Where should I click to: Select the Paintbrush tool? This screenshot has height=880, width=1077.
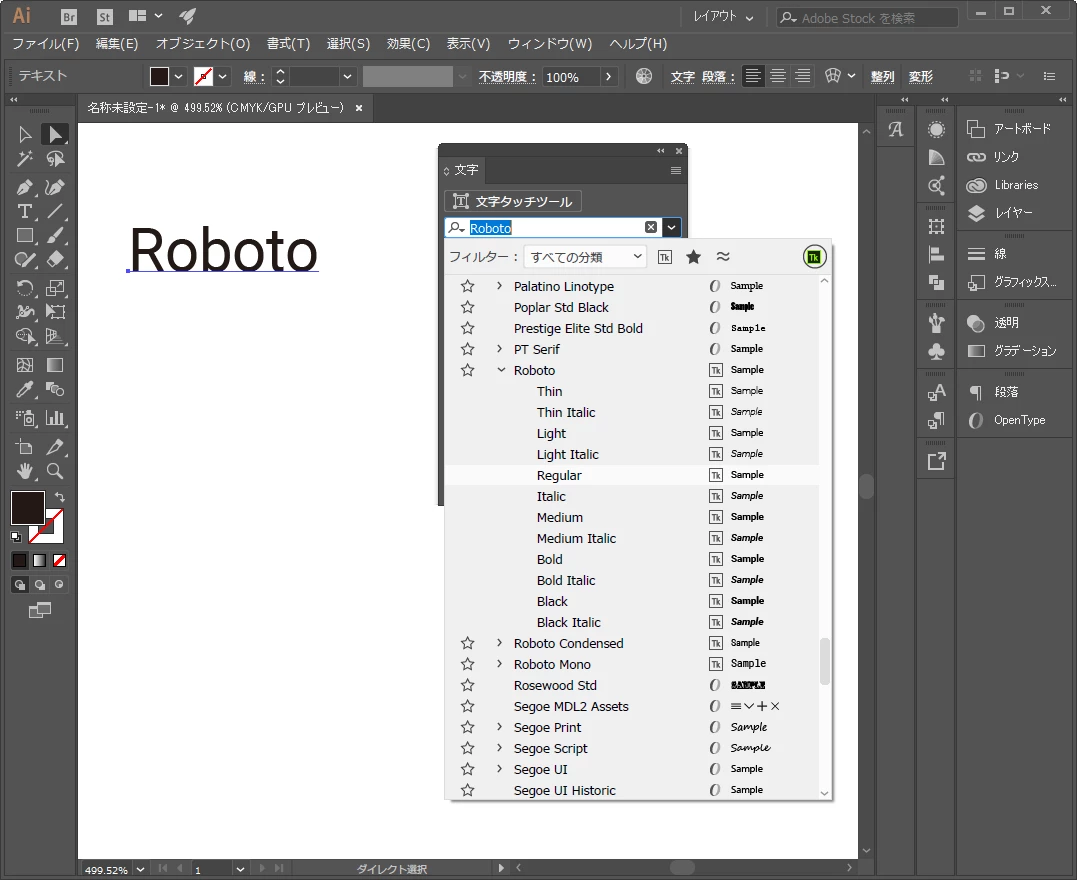coord(55,236)
